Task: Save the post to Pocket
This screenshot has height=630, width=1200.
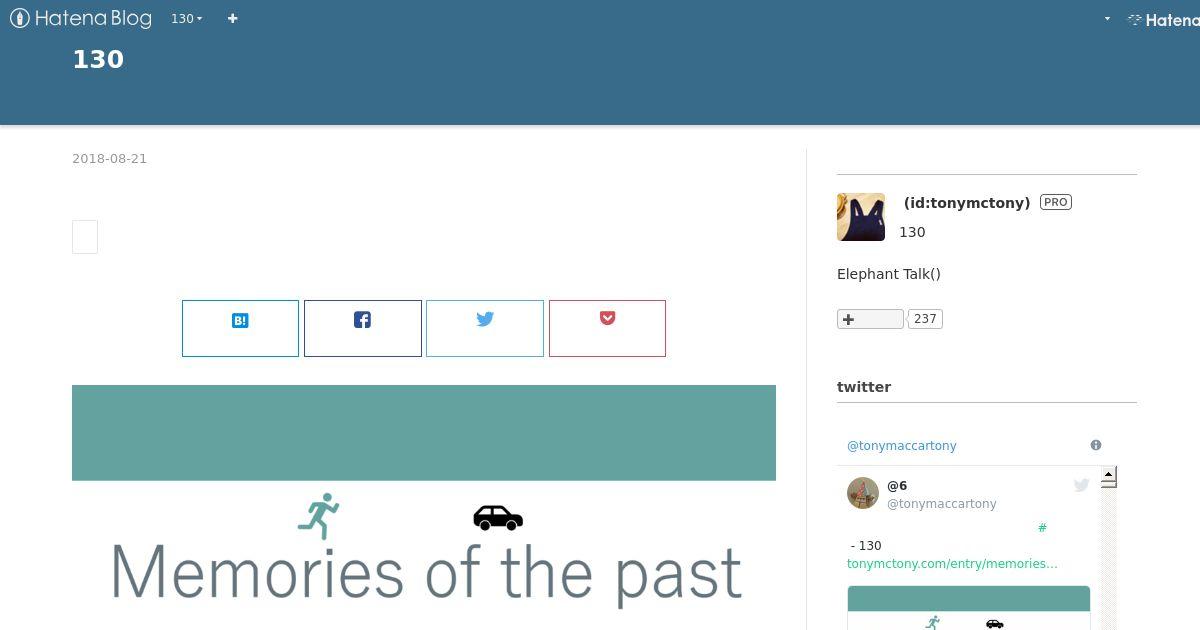Action: click(x=607, y=328)
